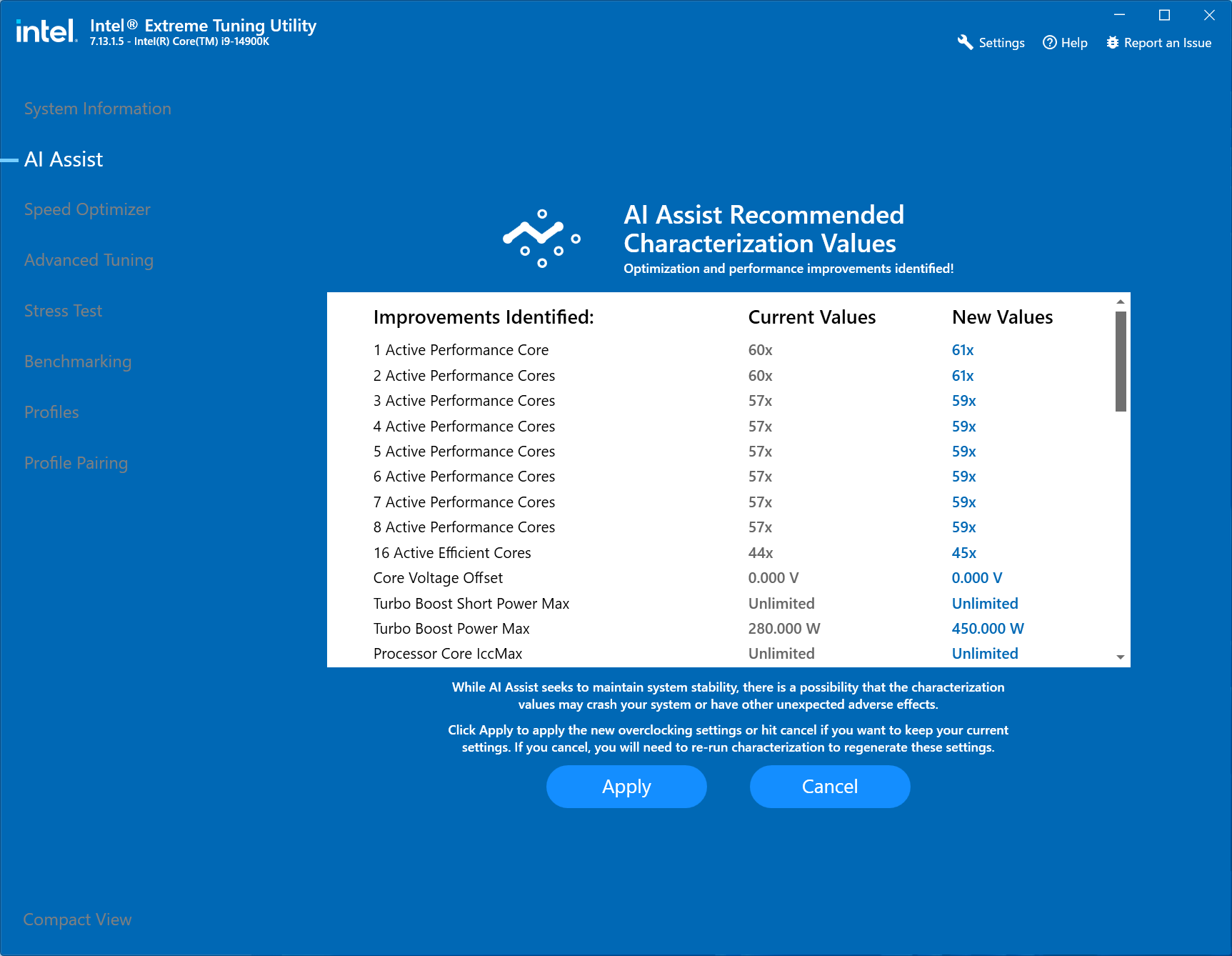Click the Current Values column header

pos(812,317)
